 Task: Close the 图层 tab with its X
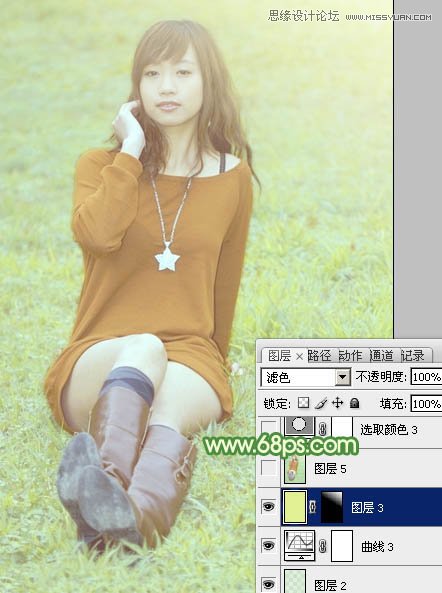pyautogui.click(x=299, y=356)
